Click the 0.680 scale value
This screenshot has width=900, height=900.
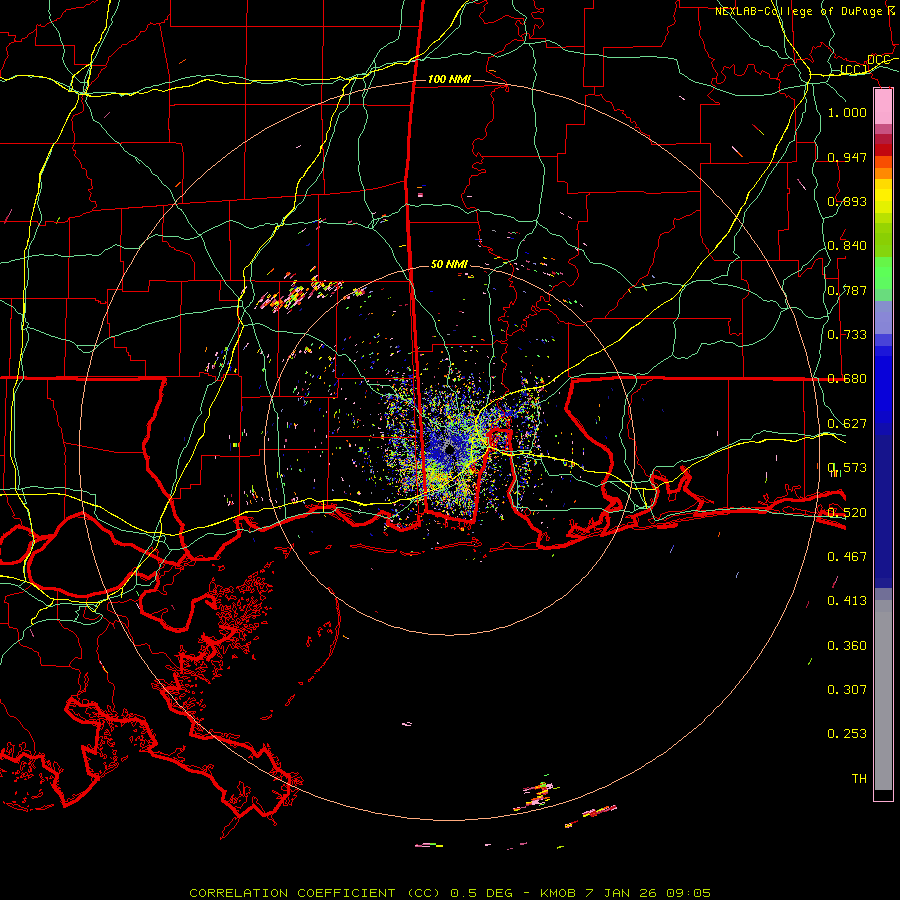click(x=847, y=379)
